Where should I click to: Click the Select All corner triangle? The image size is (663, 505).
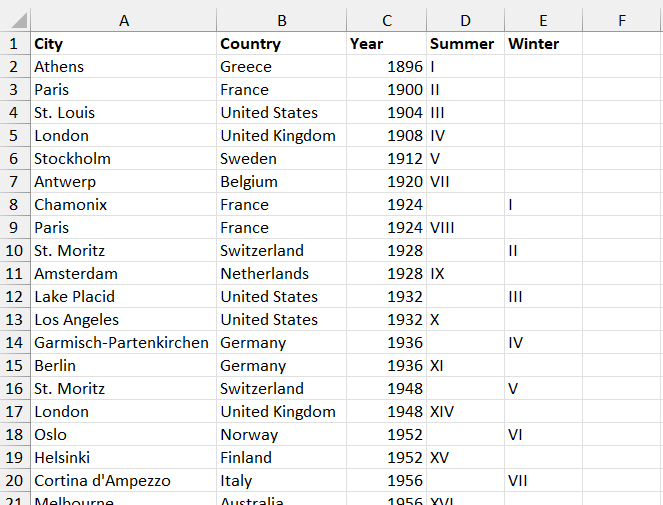pyautogui.click(x=15, y=20)
